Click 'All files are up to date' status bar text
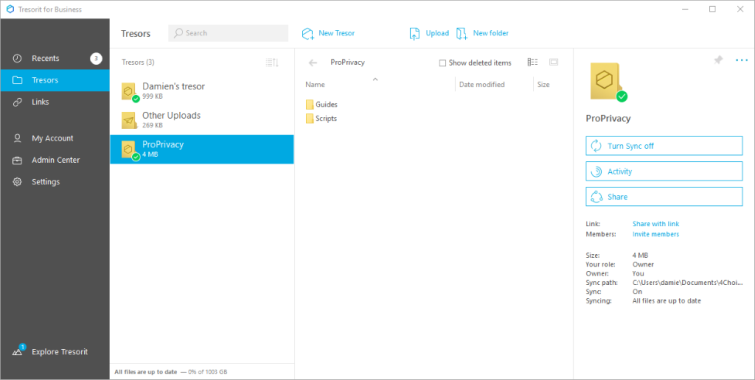This screenshot has width=755, height=380. click(x=146, y=372)
